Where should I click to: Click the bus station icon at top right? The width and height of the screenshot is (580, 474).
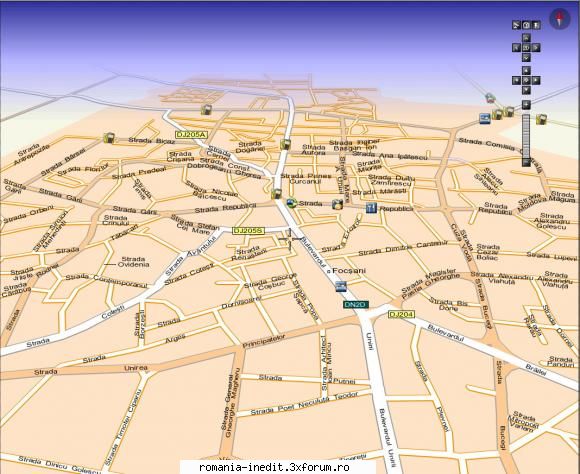coord(490,98)
